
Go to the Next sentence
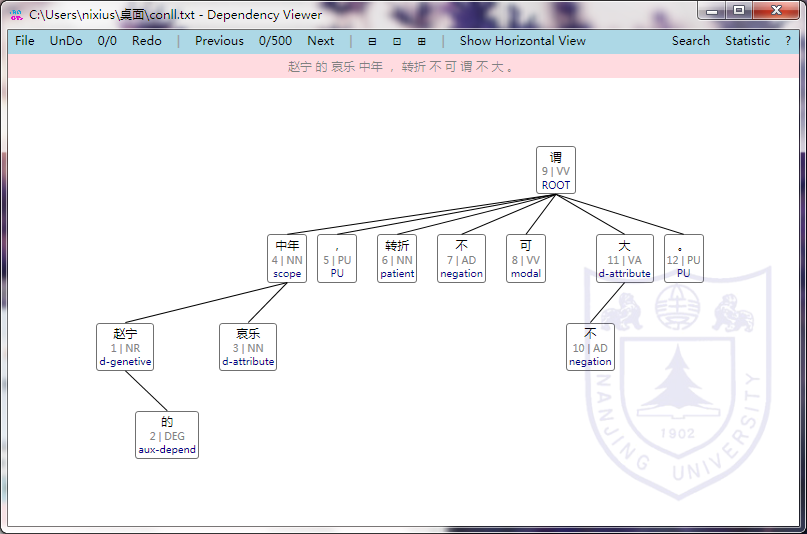click(320, 41)
